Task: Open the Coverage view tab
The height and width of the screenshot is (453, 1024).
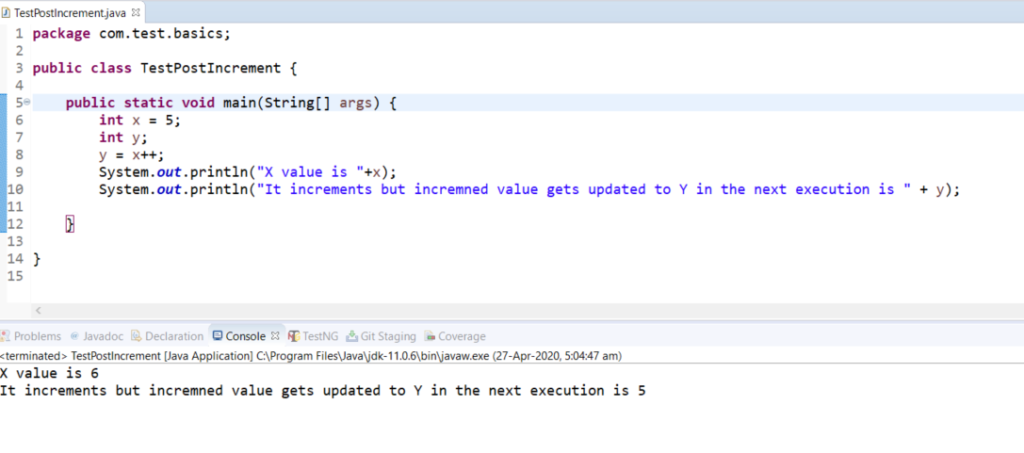Action: (461, 336)
